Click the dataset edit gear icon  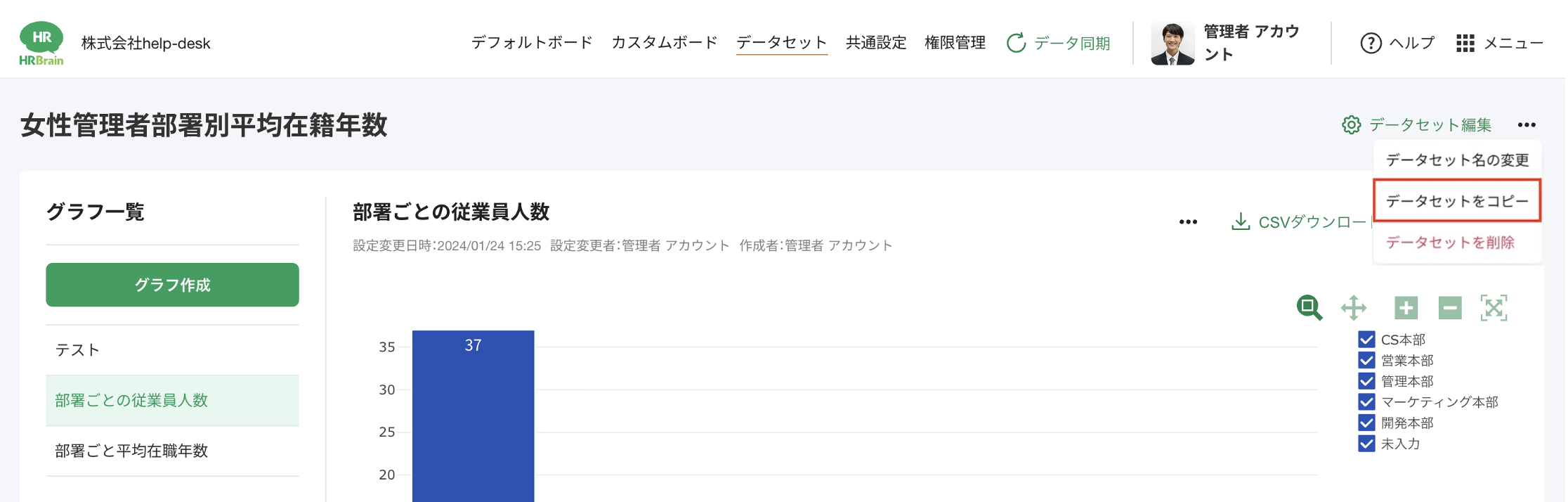[x=1351, y=125]
